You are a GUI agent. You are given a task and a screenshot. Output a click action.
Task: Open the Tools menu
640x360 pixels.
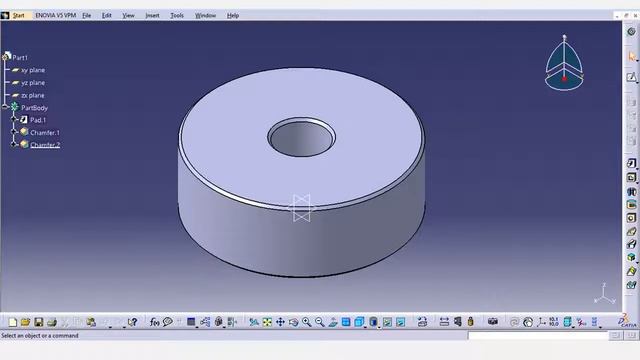point(177,16)
